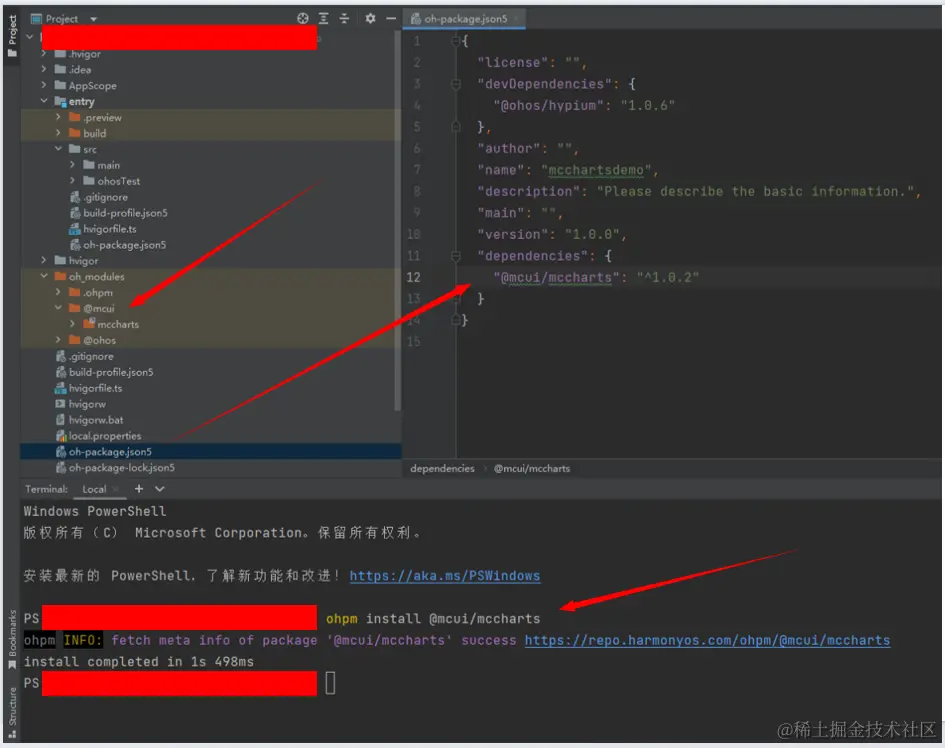Click the Expand All icon in Project toolbar

click(324, 19)
